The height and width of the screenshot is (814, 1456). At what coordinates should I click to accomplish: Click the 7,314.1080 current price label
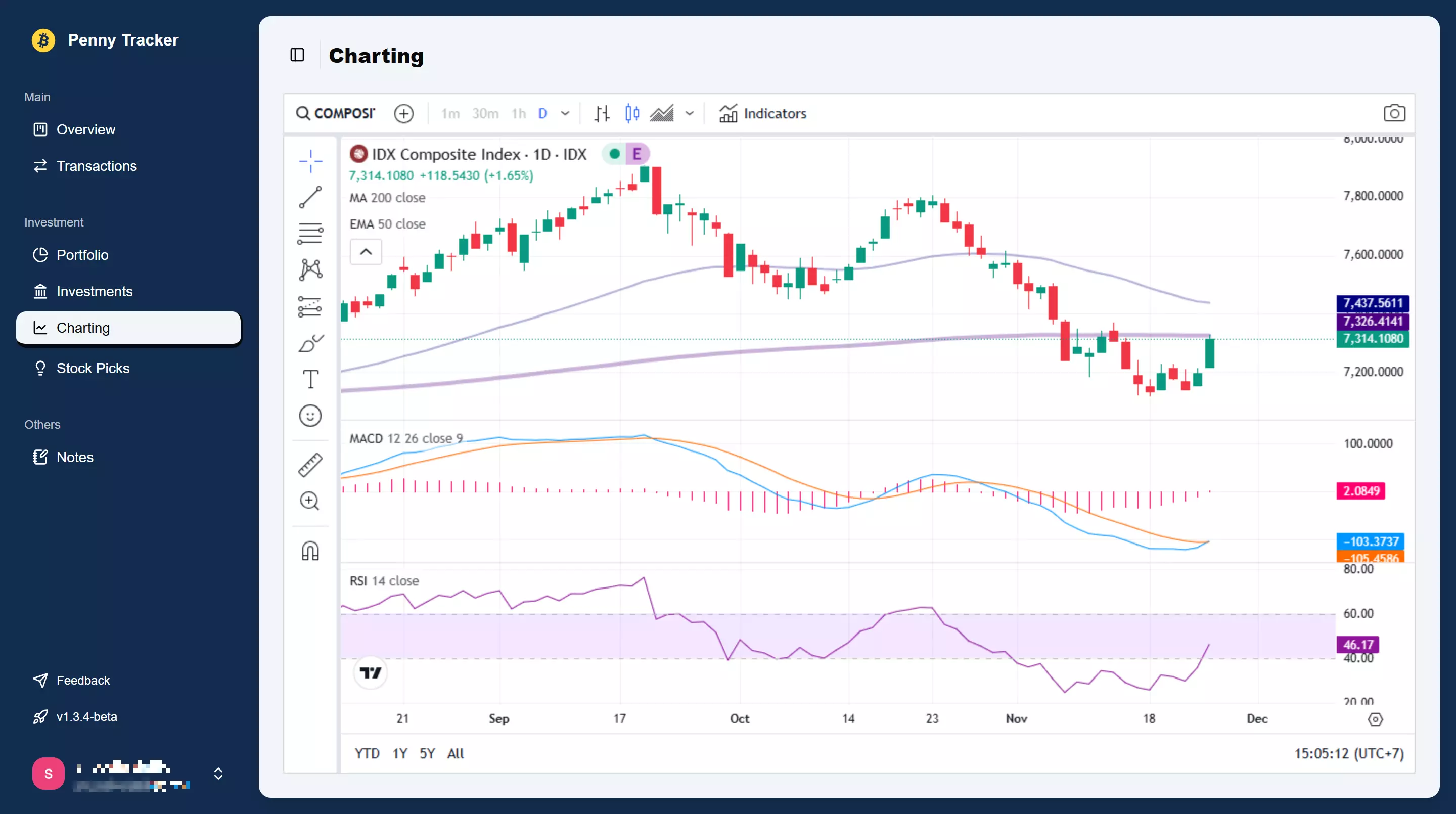1373,339
